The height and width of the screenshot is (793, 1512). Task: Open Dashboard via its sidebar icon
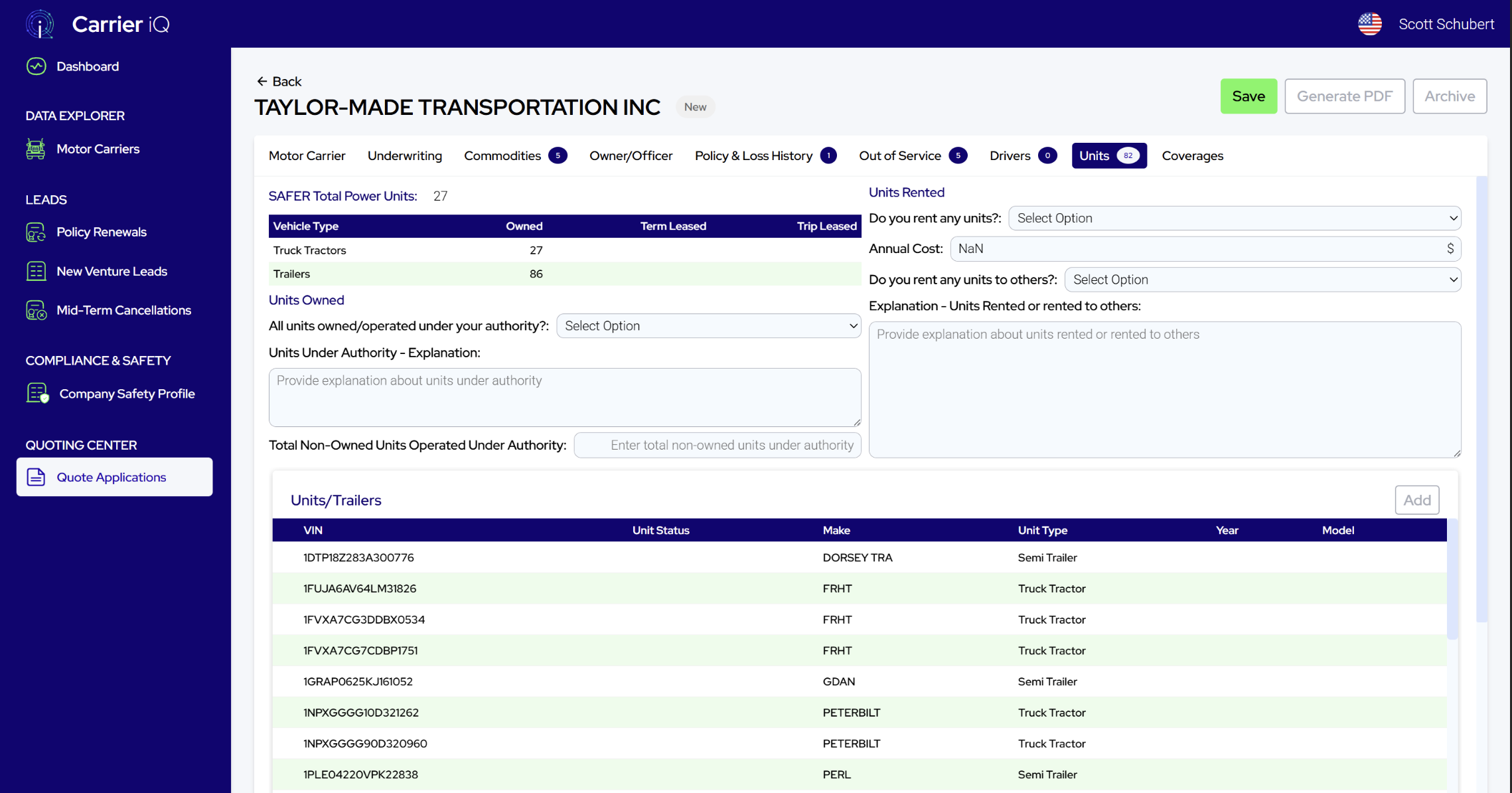[x=36, y=66]
